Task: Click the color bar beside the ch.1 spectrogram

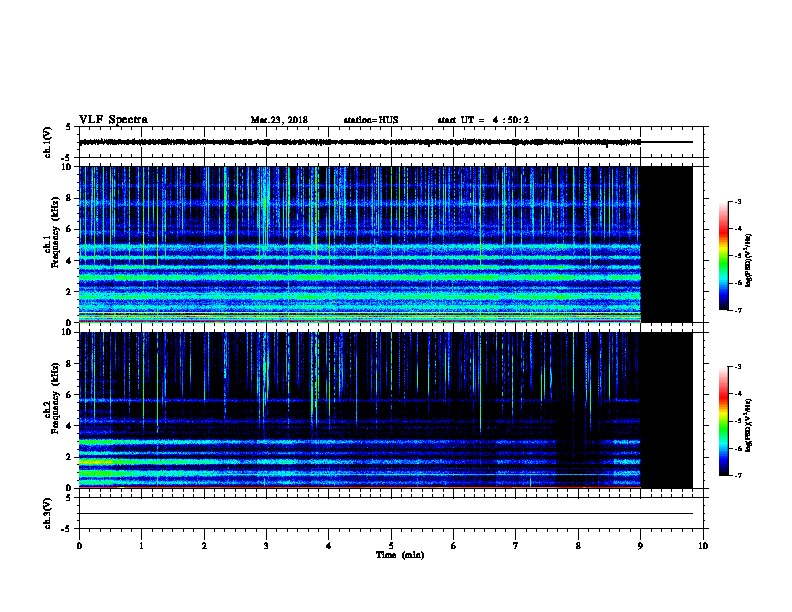Action: (723, 256)
